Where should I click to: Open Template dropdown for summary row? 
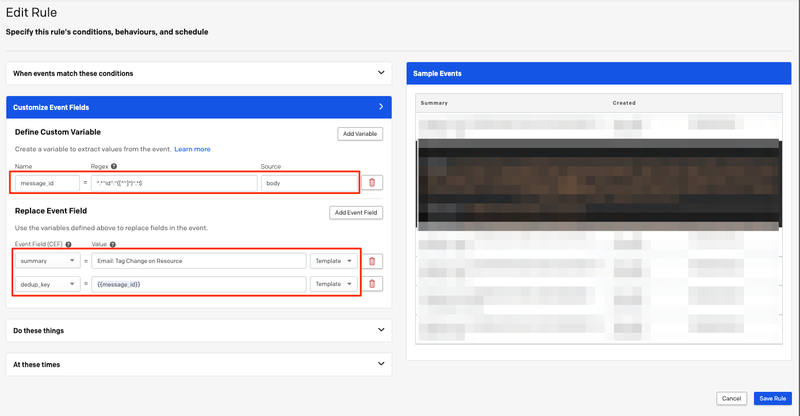click(334, 261)
